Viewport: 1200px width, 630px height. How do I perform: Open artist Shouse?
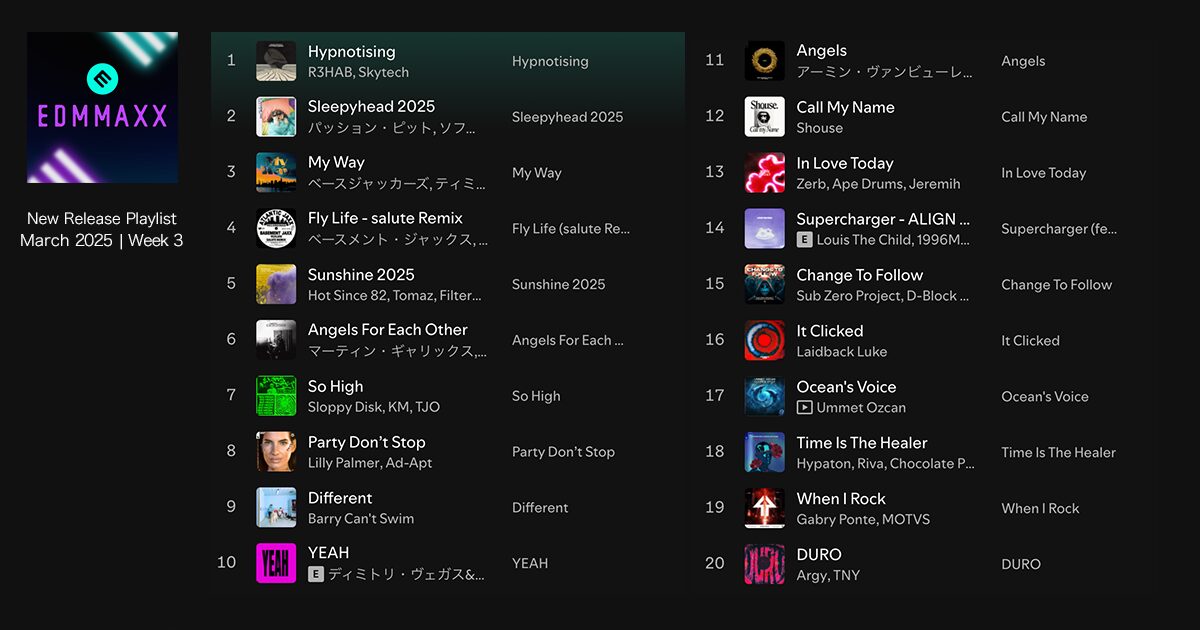click(820, 128)
